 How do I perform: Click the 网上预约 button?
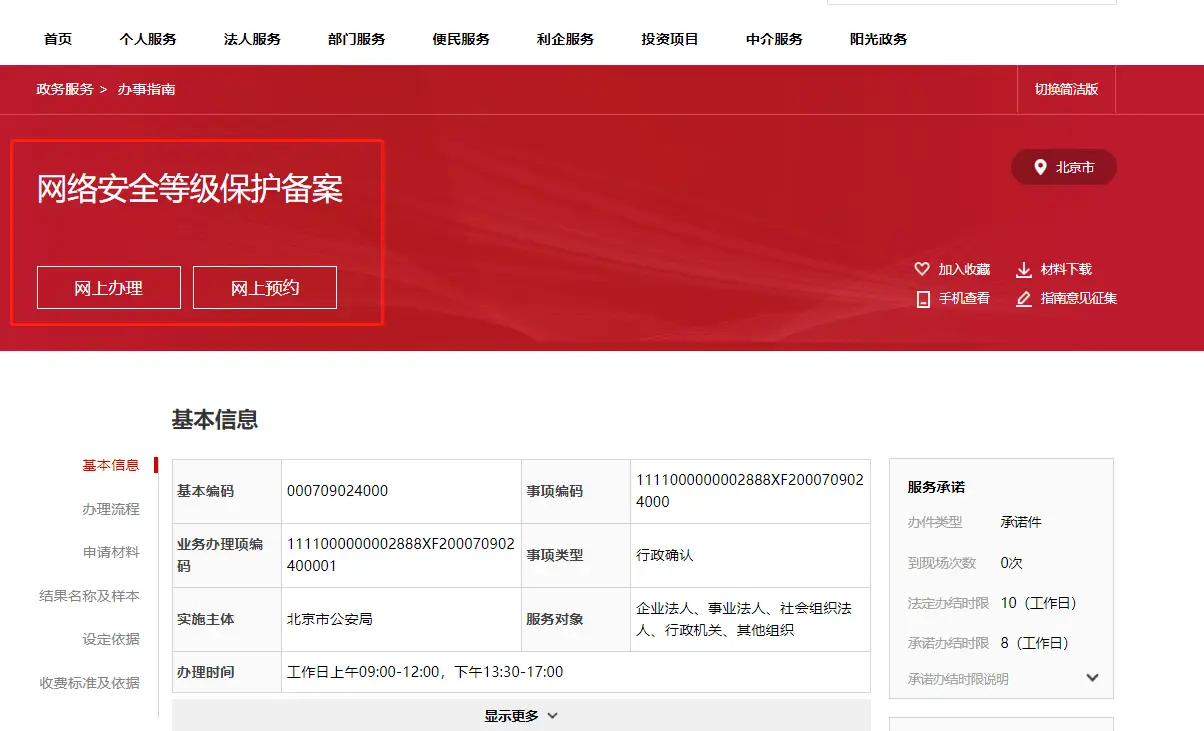(x=264, y=287)
